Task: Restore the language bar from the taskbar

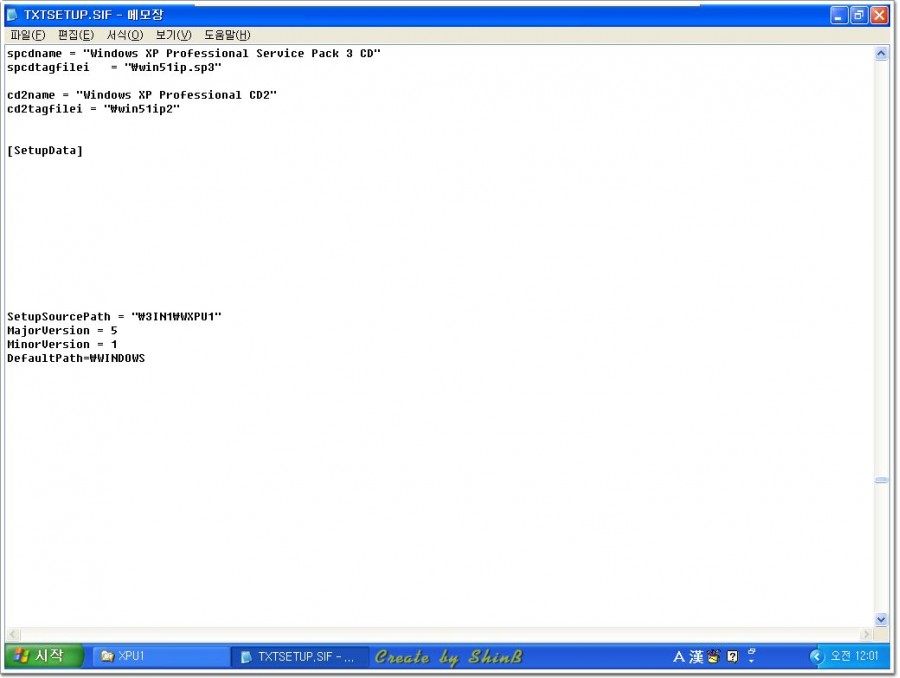Action: coord(752,652)
